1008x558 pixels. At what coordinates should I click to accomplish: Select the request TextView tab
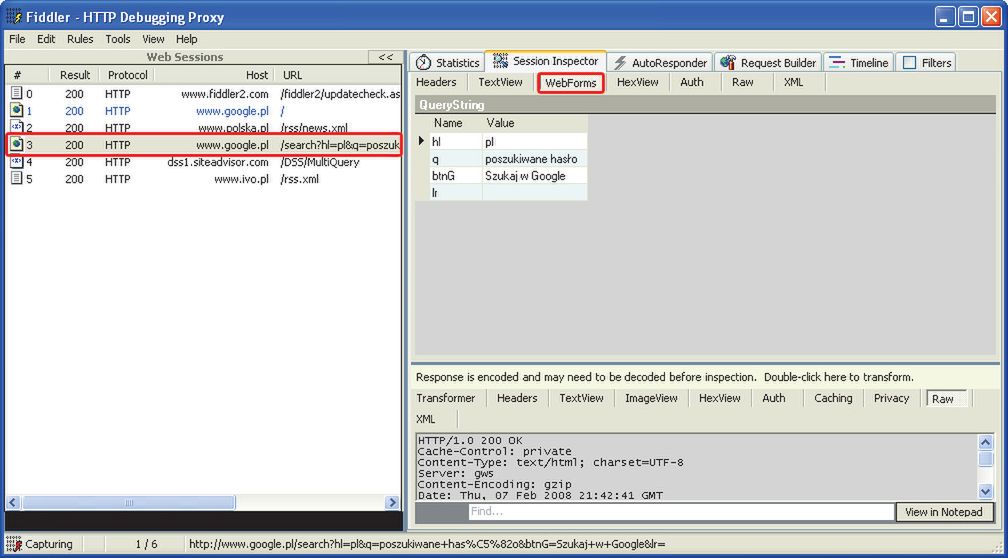[500, 82]
